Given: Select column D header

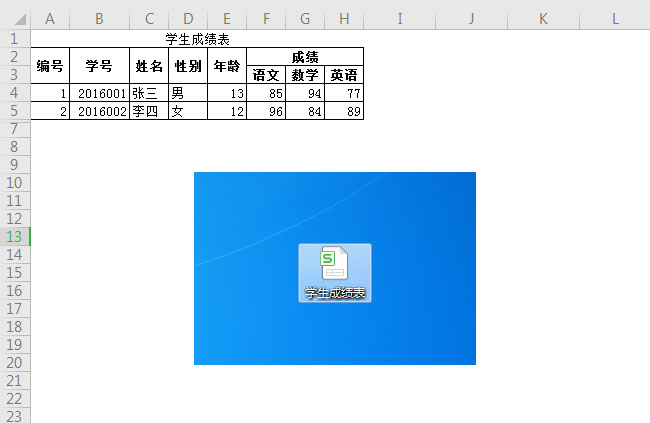Looking at the screenshot, I should tap(188, 19).
